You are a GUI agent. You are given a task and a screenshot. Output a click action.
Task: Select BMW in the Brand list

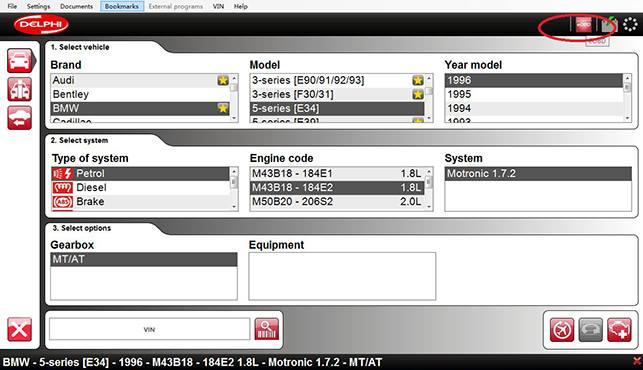click(x=140, y=108)
